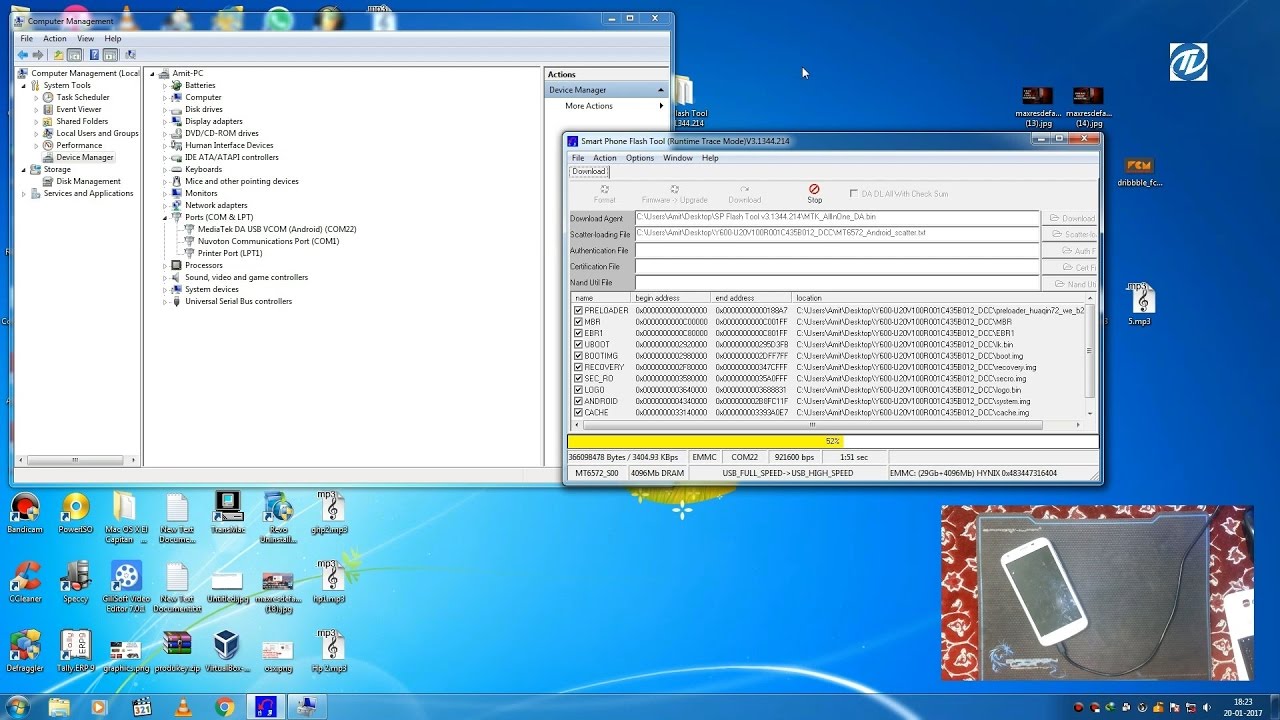Click Media Player Classic 321 taskbar icon

point(141,707)
